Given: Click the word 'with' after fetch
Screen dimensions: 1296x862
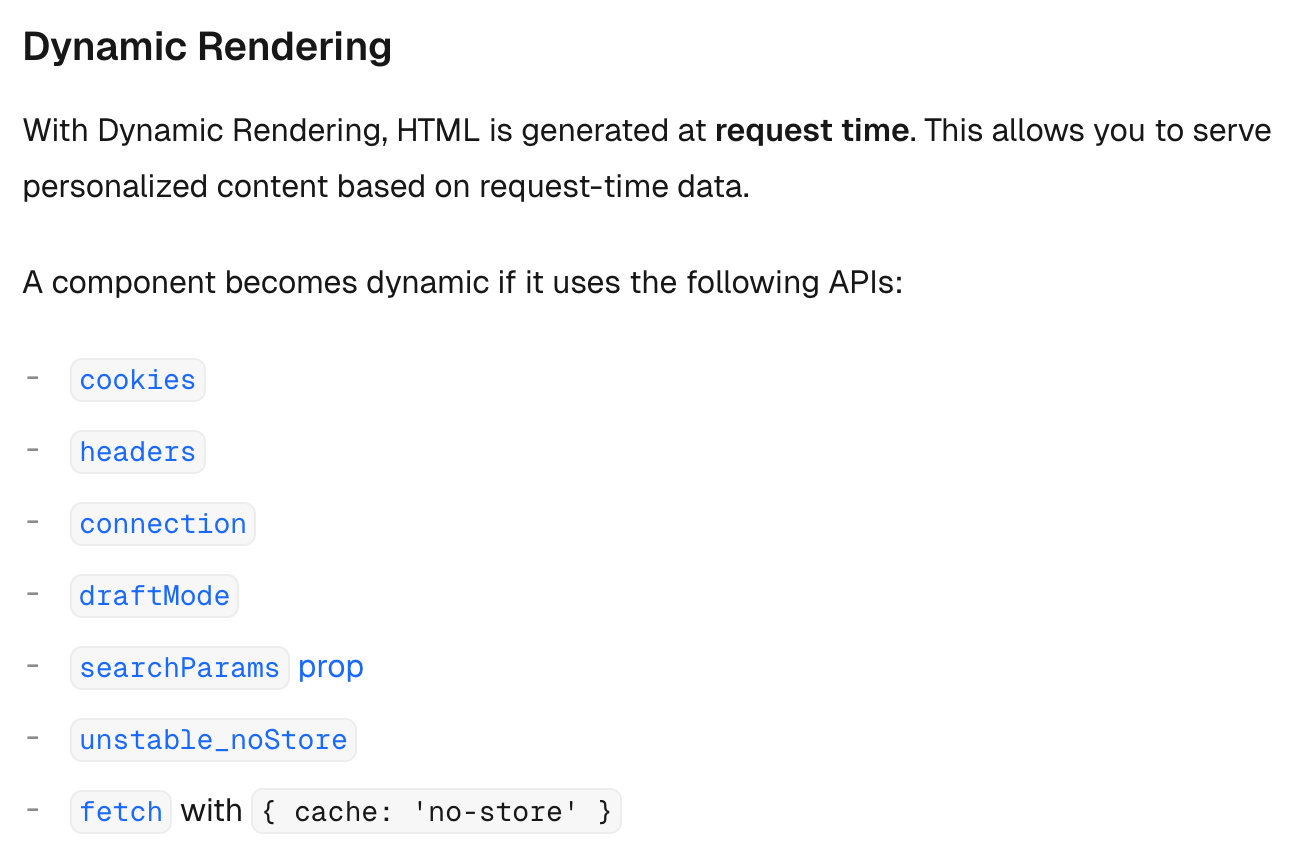Looking at the screenshot, I should 212,810.
